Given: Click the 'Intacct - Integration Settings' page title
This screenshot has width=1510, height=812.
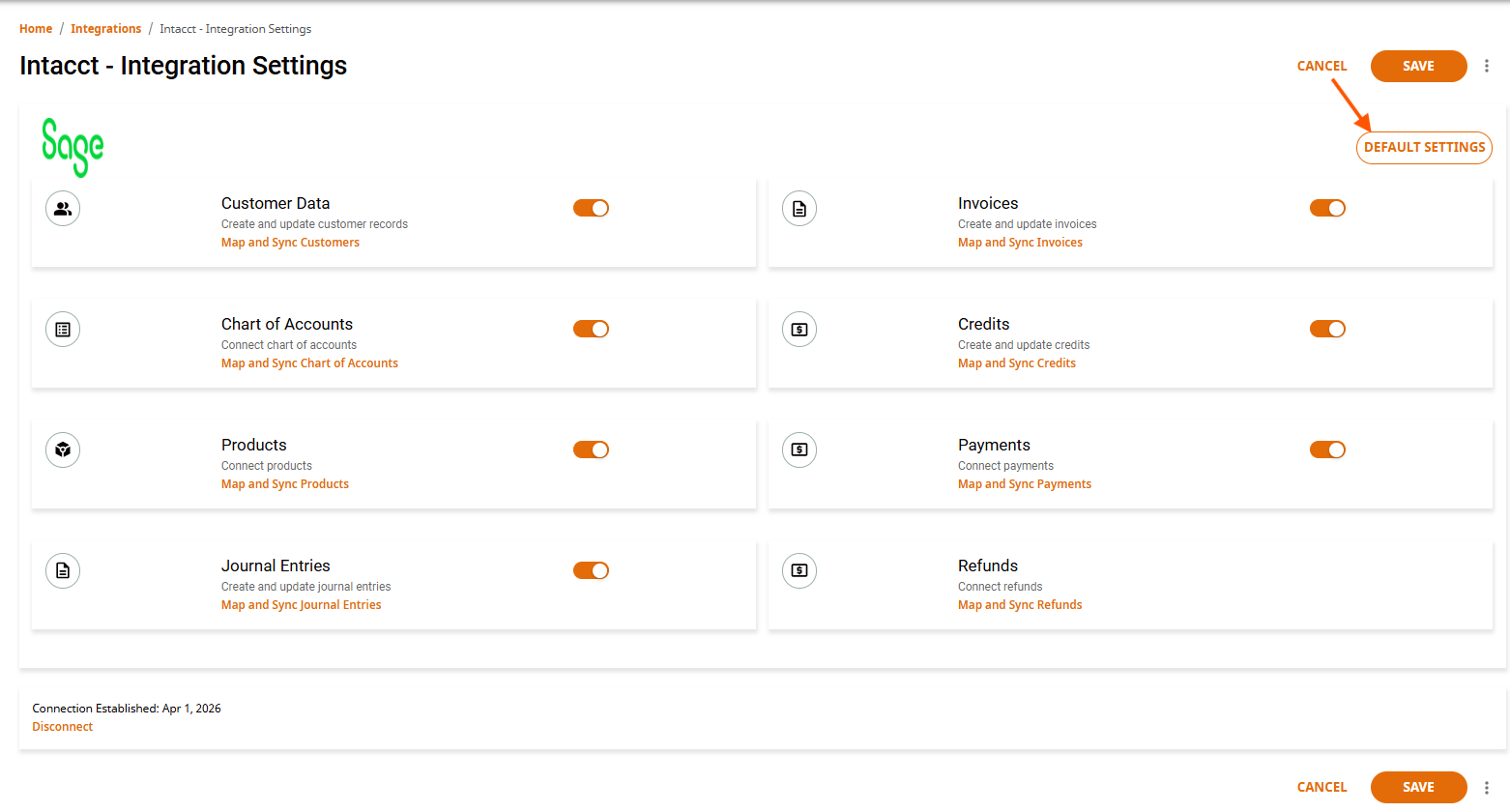Looking at the screenshot, I should click(184, 66).
